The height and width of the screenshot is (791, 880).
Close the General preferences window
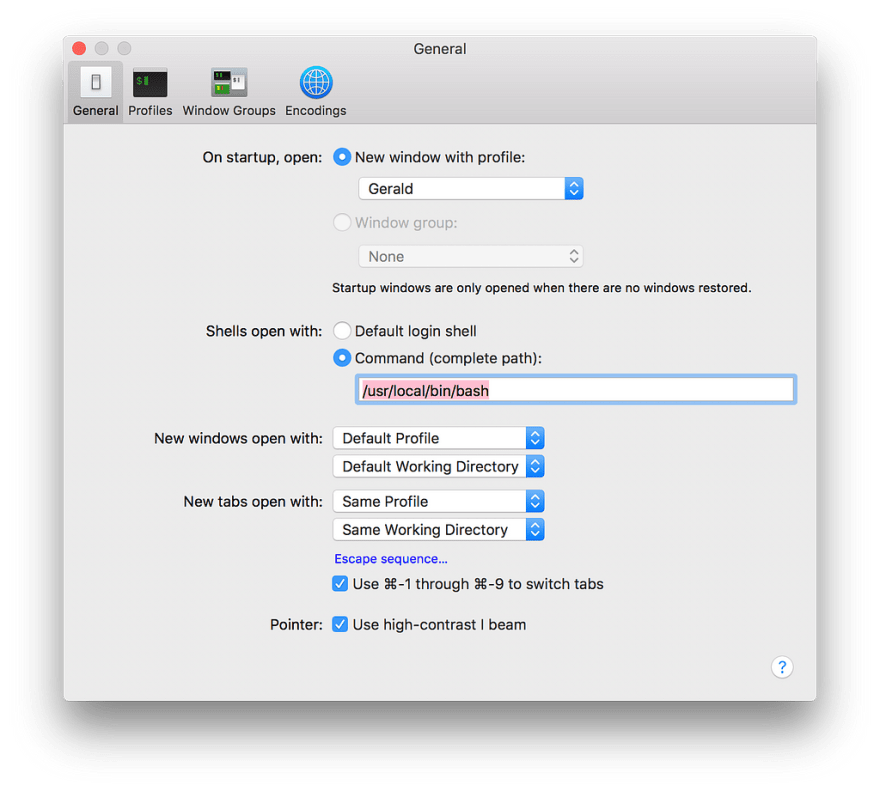[79, 48]
